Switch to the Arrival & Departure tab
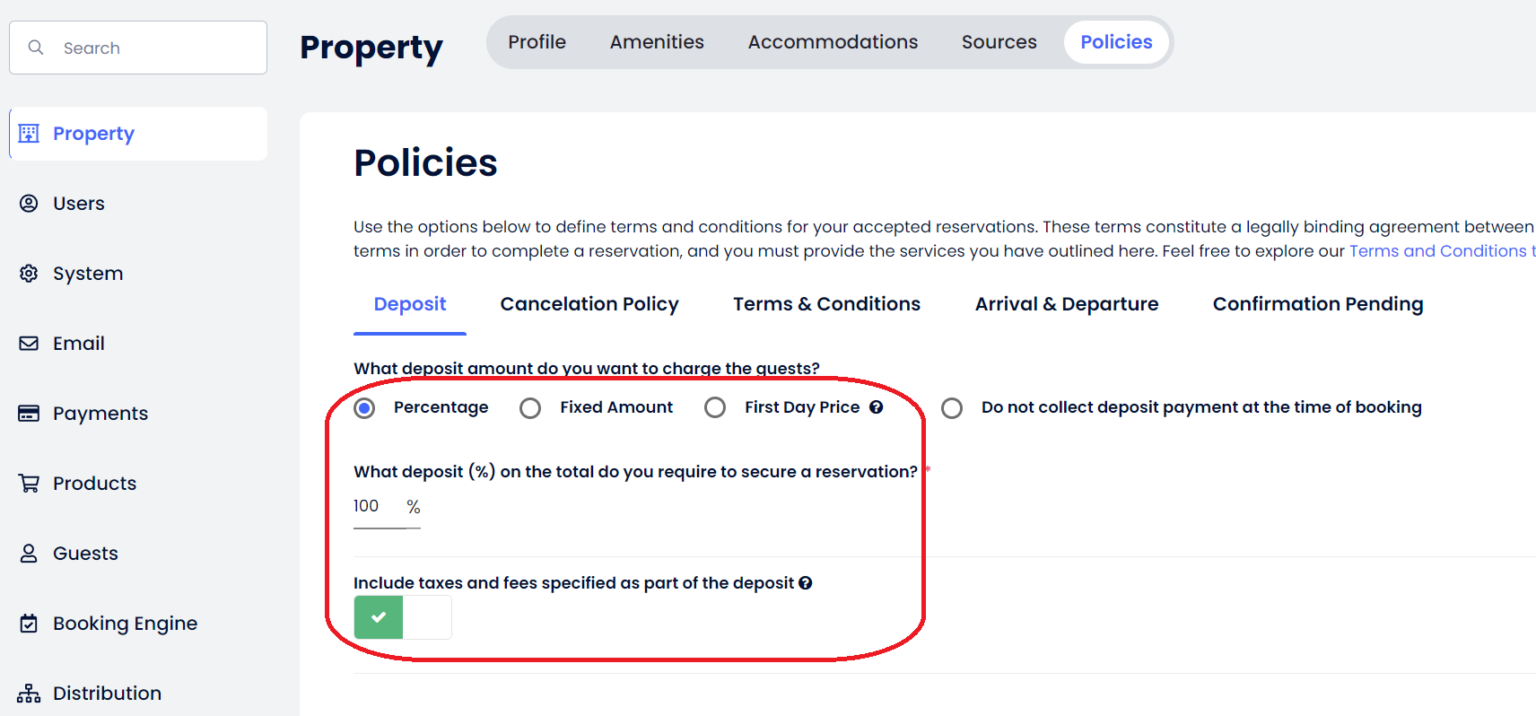The width and height of the screenshot is (1536, 716). pyautogui.click(x=1066, y=304)
